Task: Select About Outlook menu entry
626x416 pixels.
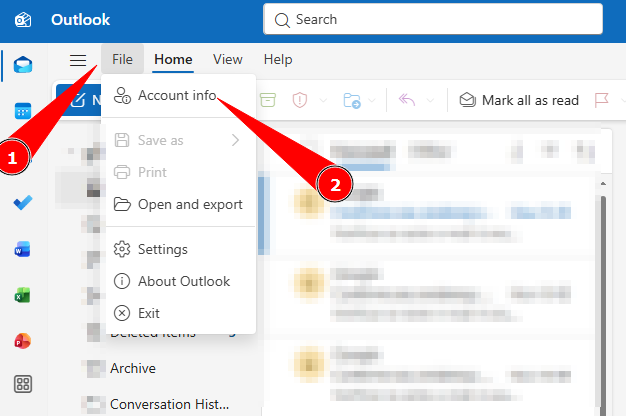Action: (180, 281)
